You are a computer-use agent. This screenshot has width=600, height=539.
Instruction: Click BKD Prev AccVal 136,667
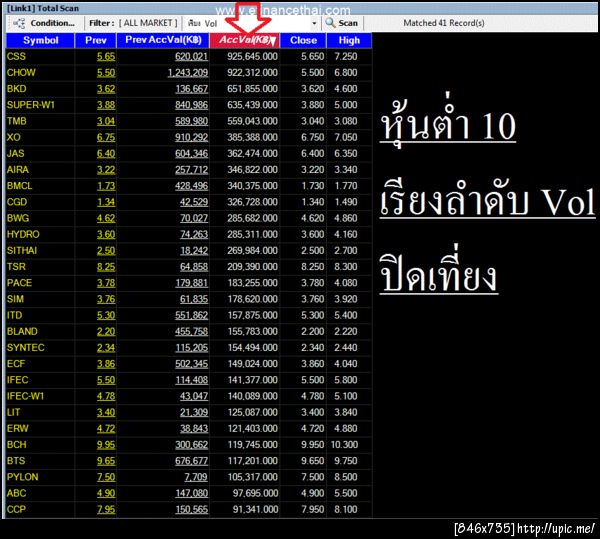click(192, 89)
